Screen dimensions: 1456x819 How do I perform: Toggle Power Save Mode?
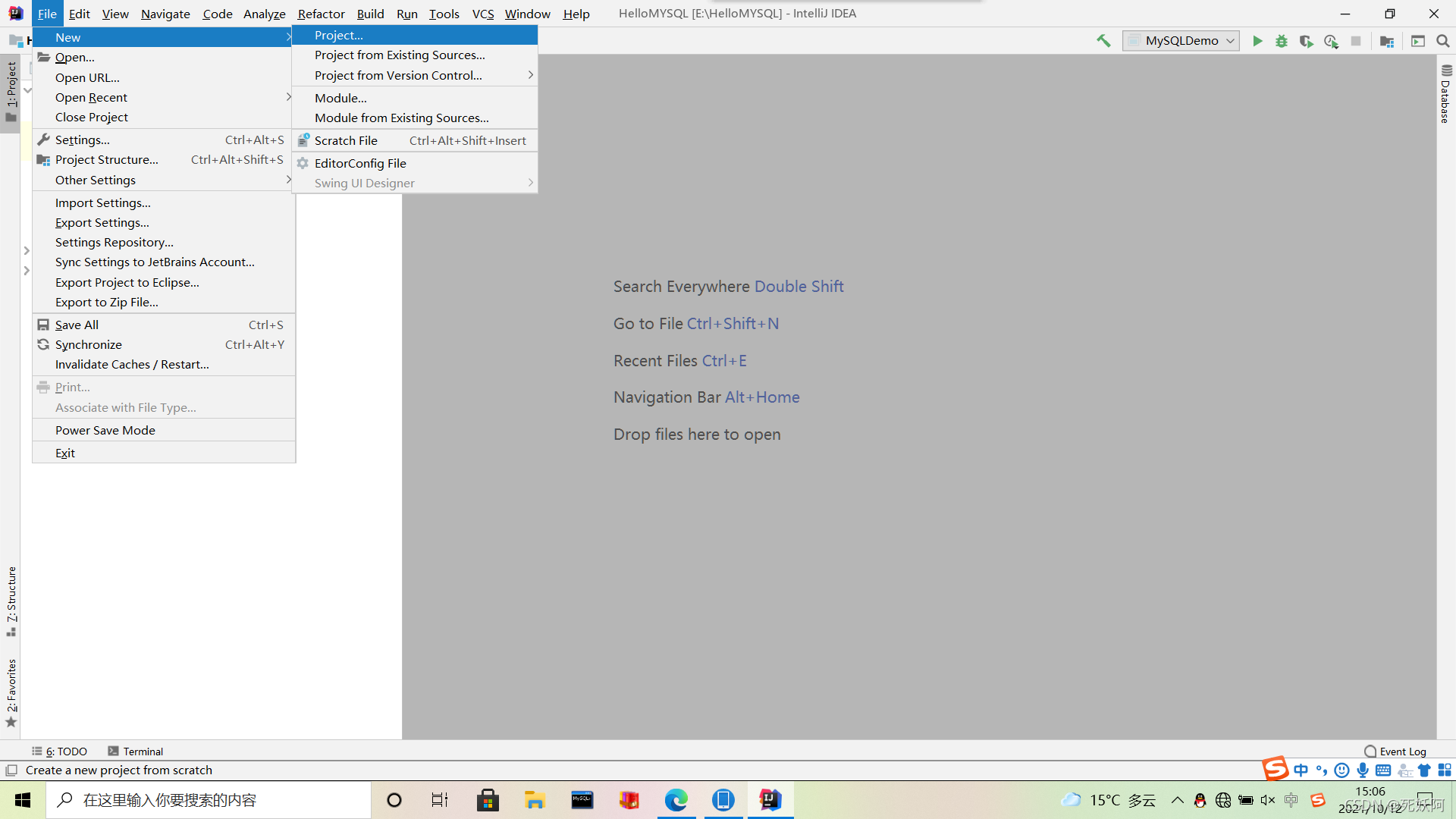(105, 430)
